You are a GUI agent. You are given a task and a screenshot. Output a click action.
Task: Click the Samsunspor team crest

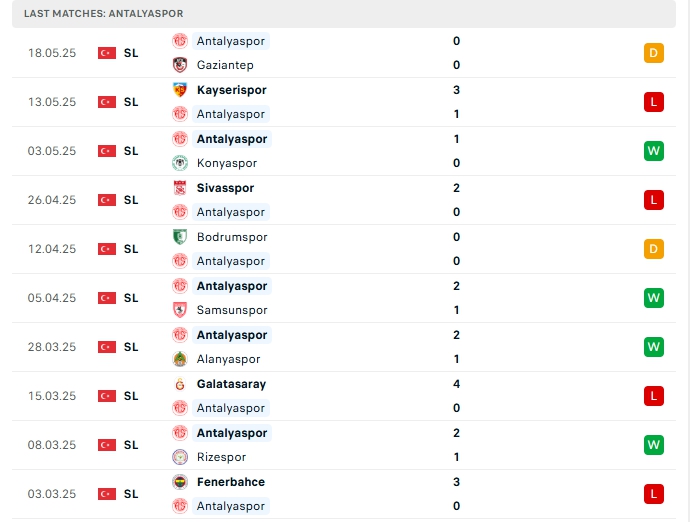[x=180, y=310]
